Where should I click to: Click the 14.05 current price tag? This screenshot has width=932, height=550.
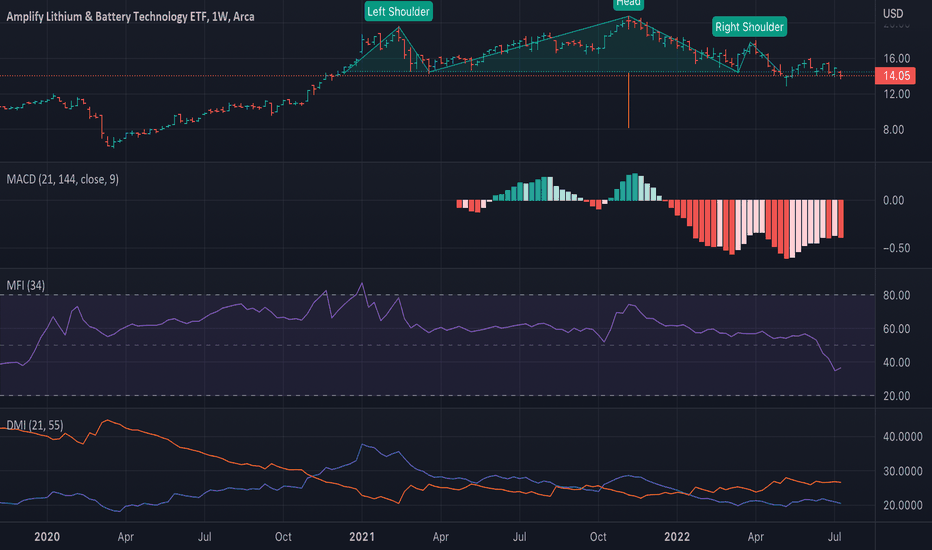pyautogui.click(x=896, y=76)
